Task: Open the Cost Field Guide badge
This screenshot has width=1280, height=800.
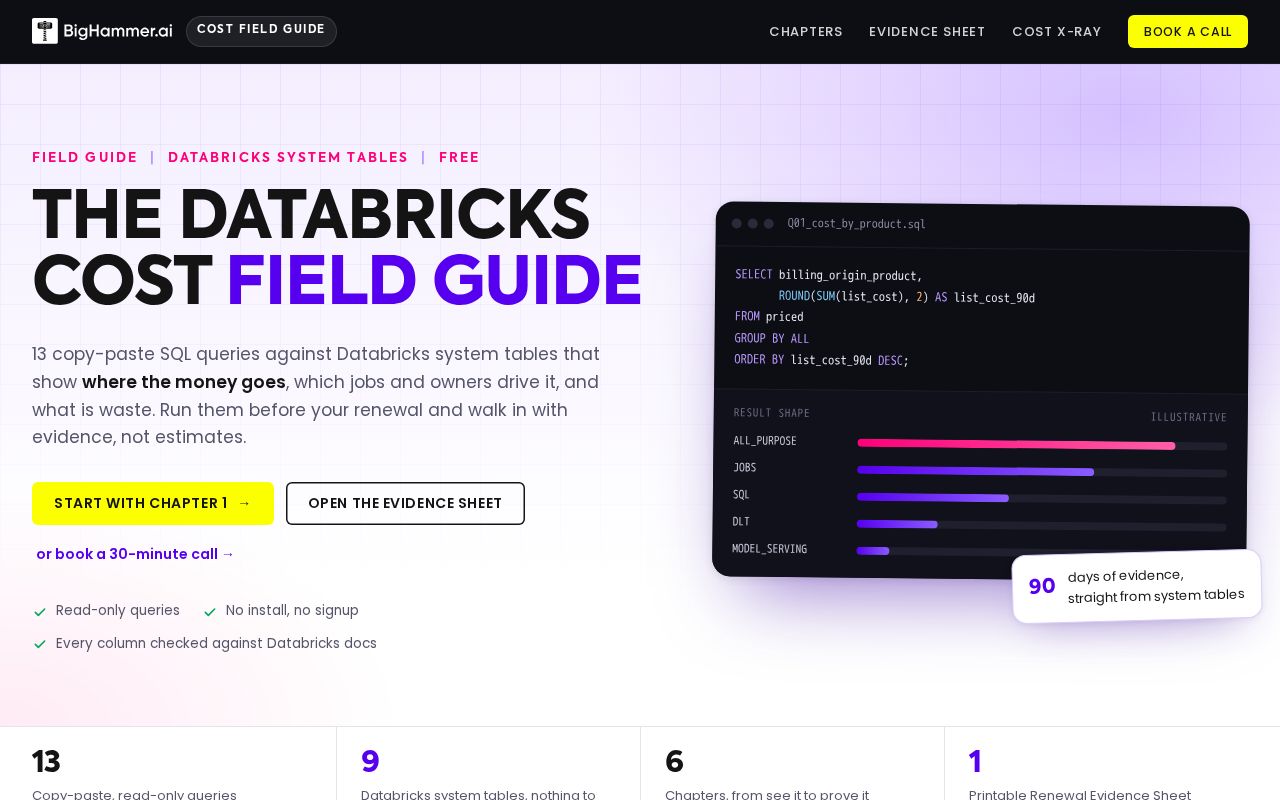Action: pyautogui.click(x=261, y=31)
